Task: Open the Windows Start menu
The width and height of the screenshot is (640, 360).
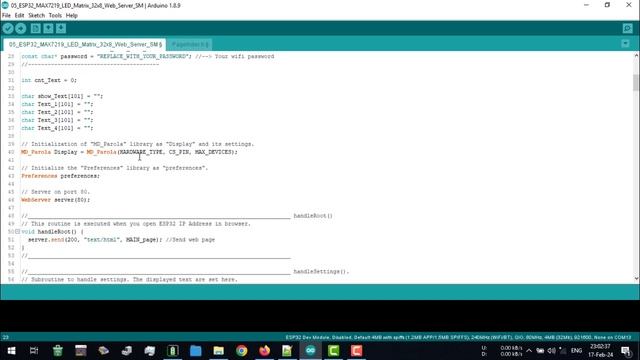Action: click(x=11, y=351)
